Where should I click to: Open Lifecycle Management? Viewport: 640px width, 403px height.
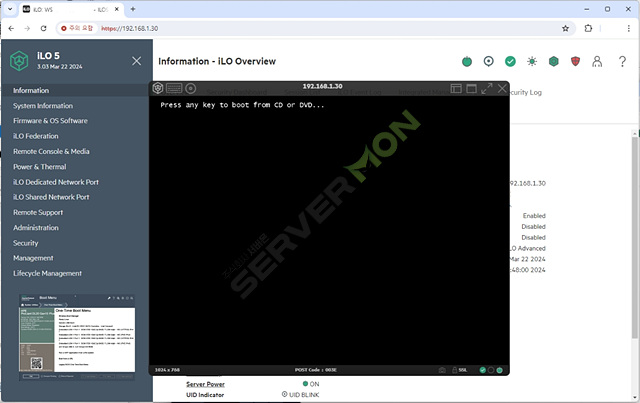point(47,274)
